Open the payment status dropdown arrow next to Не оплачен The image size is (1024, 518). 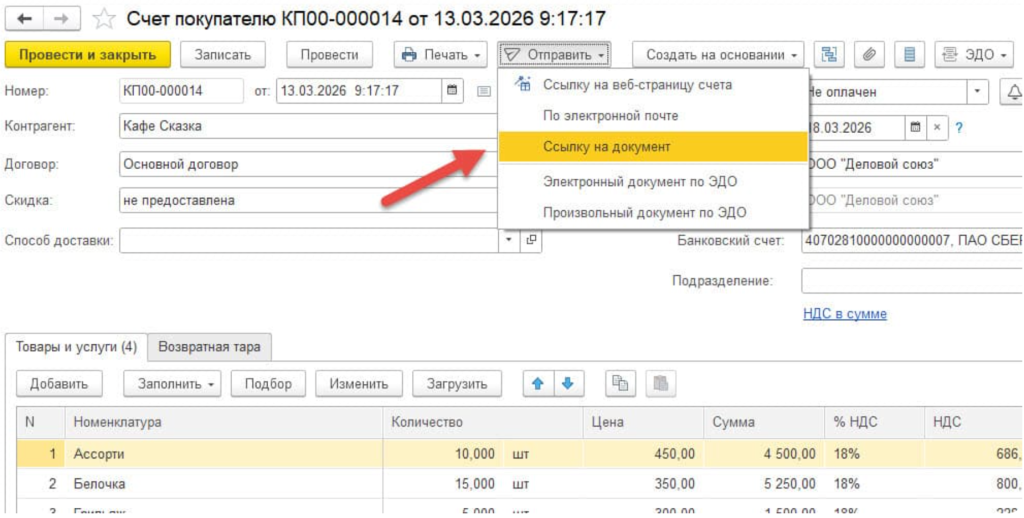(x=977, y=92)
